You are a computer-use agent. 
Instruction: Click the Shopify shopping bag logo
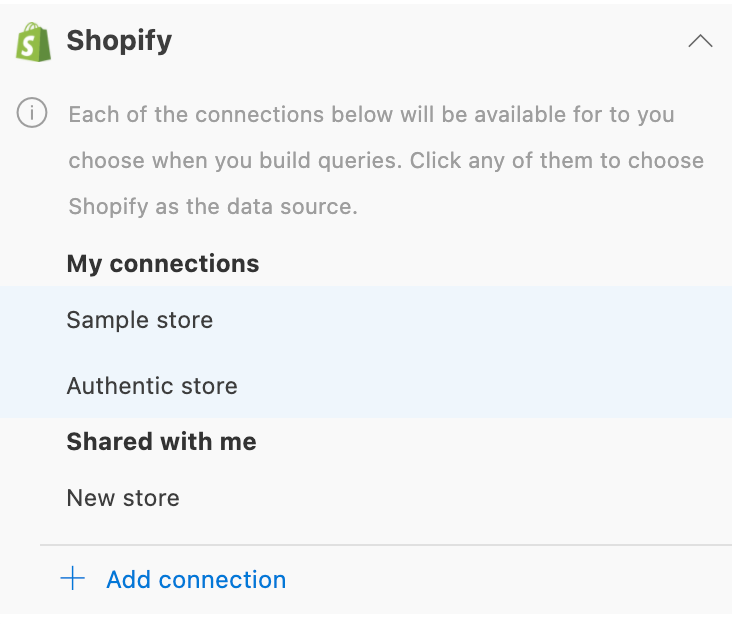[x=33, y=42]
